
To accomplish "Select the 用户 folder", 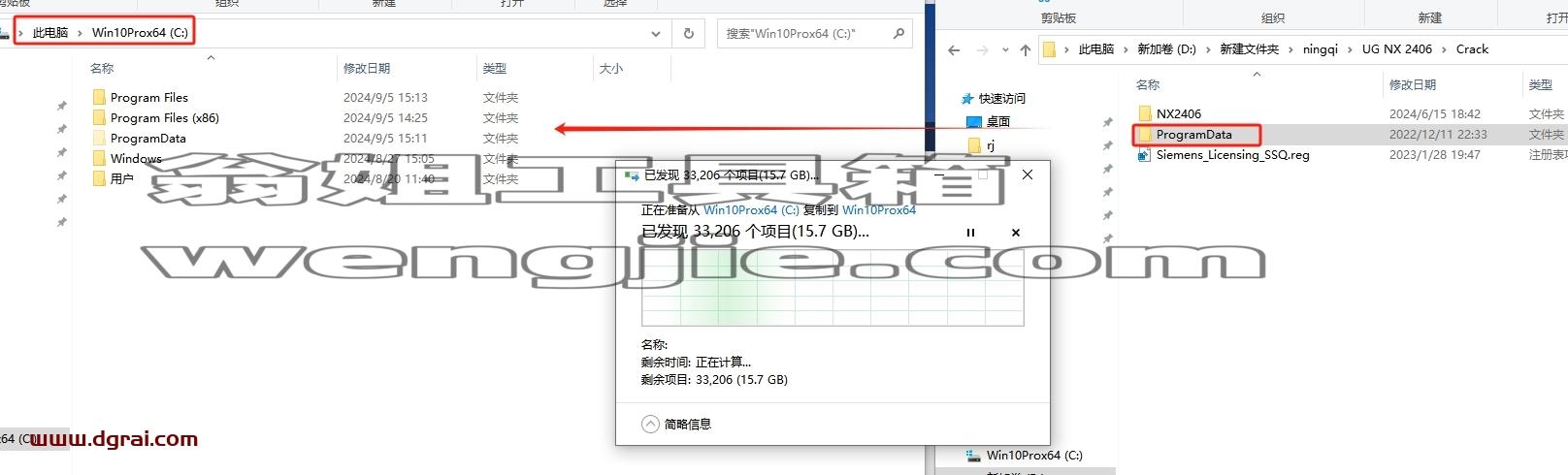I will tap(121, 178).
